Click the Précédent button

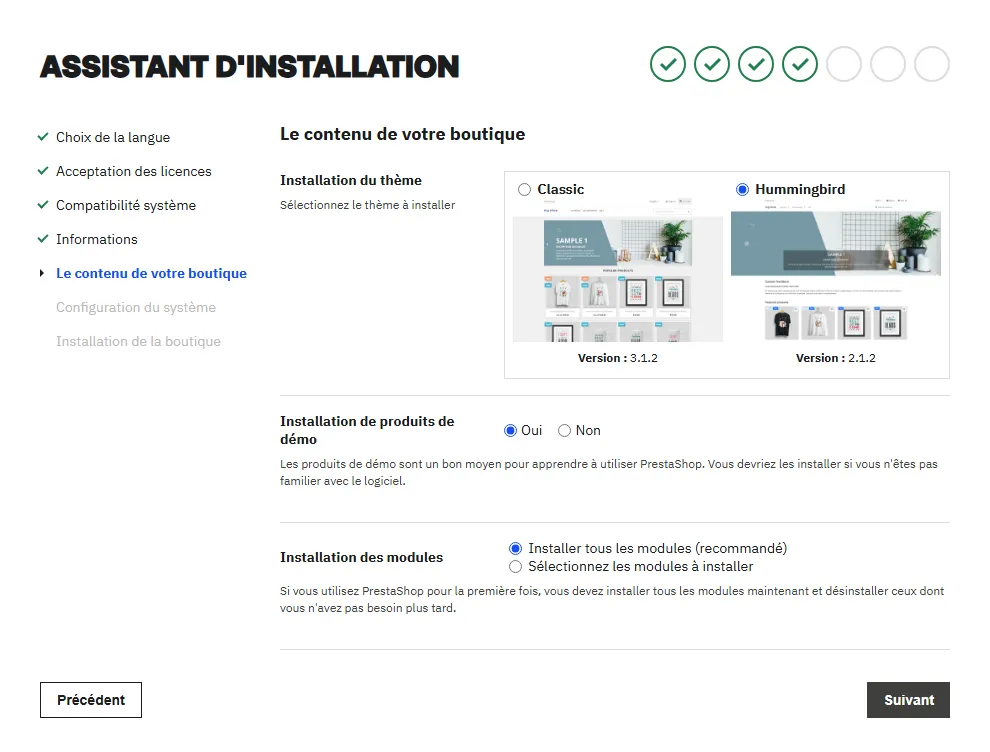91,700
